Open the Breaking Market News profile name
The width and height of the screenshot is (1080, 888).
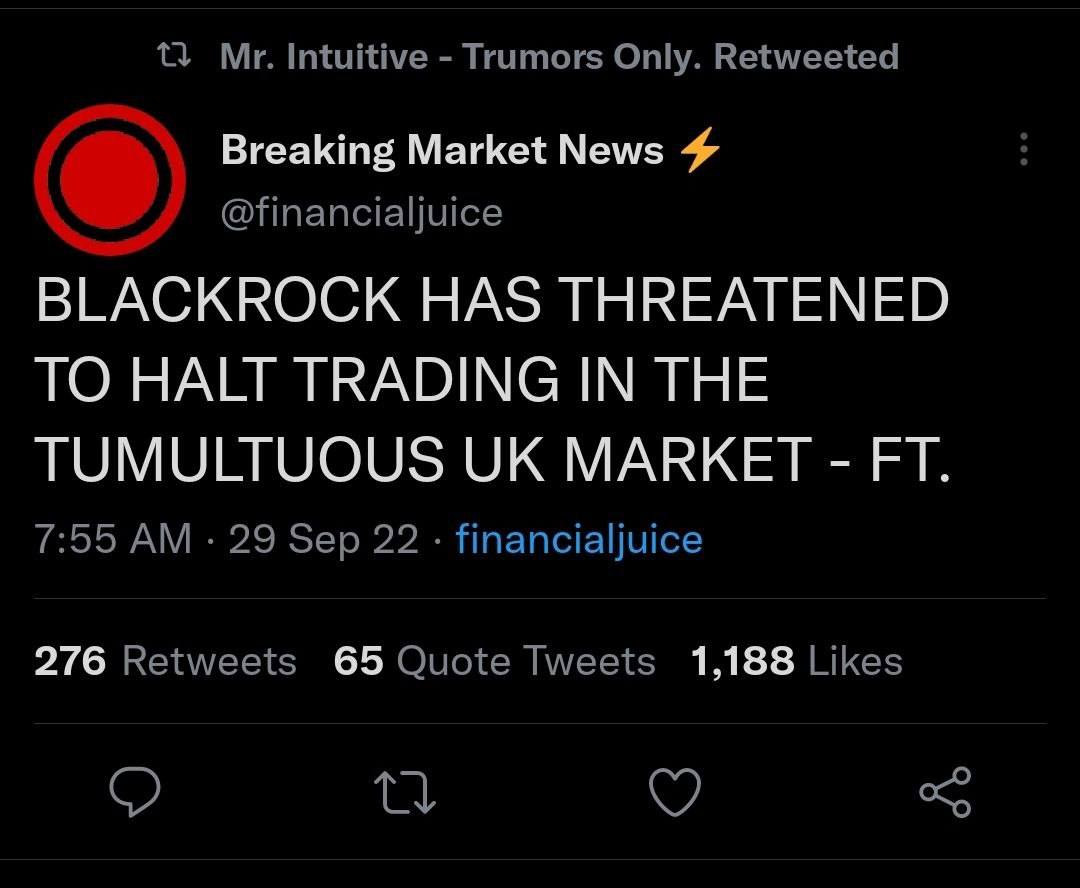pos(442,151)
